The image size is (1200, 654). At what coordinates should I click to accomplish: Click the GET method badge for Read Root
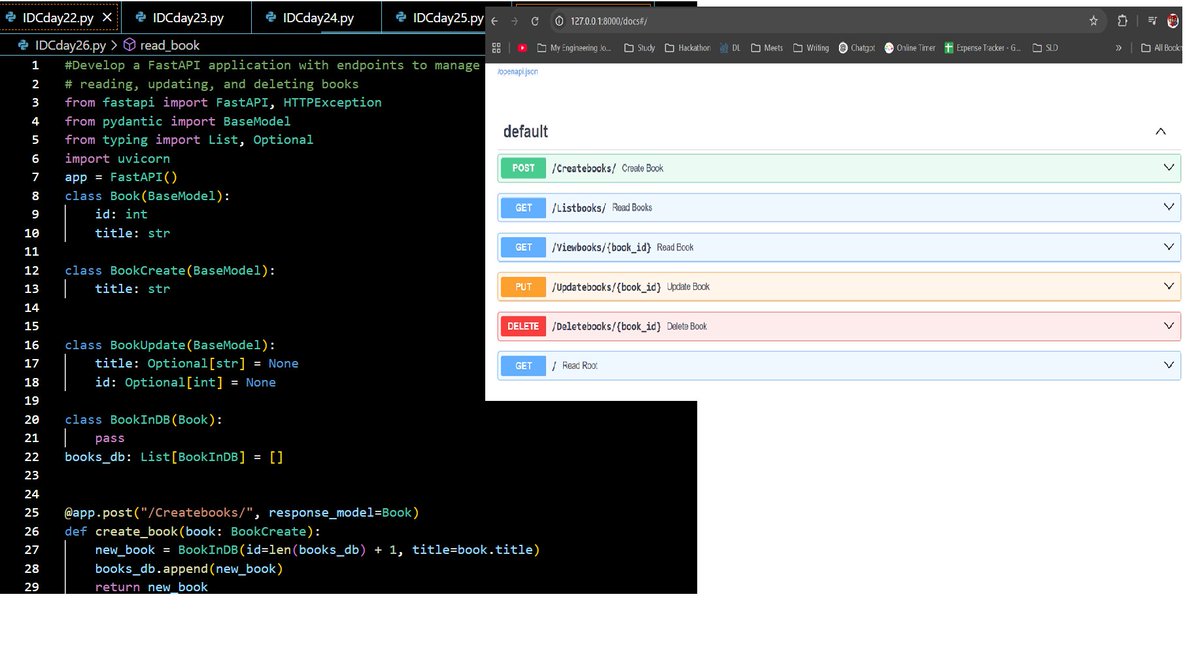(524, 365)
